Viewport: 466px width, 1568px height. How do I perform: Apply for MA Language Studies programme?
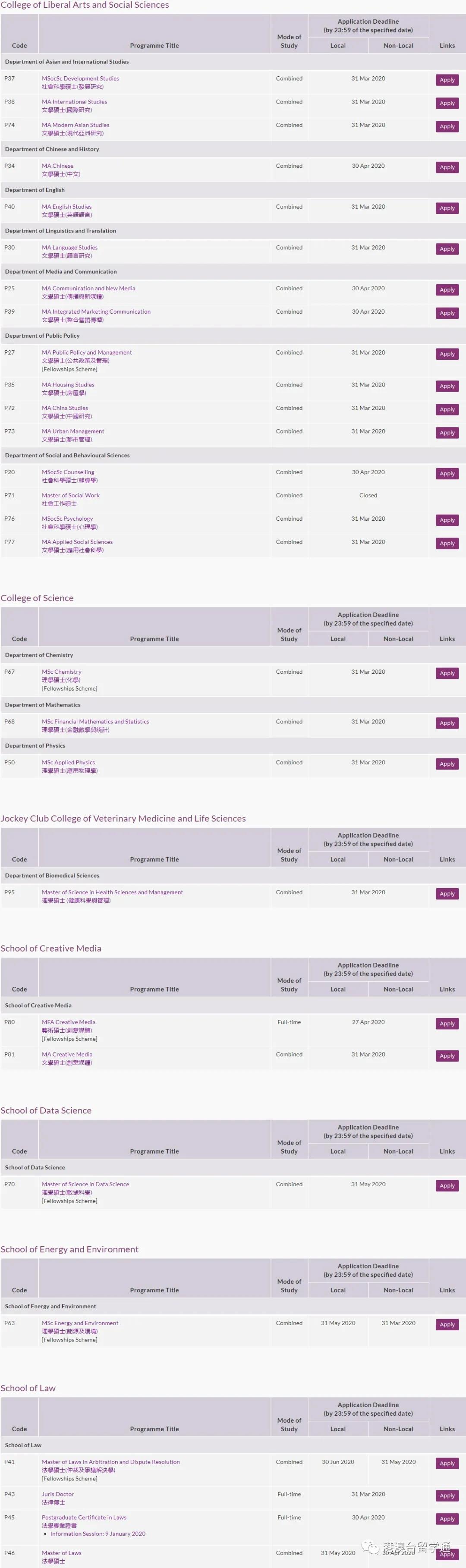pyautogui.click(x=447, y=249)
